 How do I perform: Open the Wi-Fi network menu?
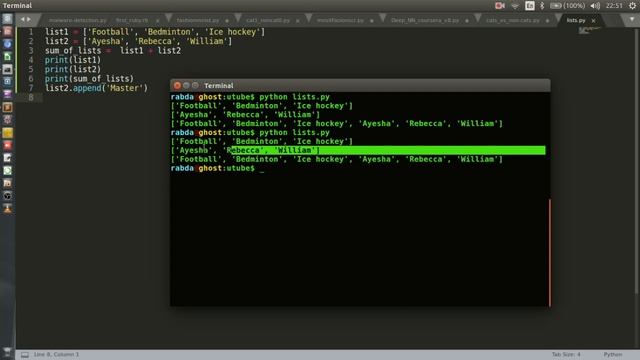click(515, 6)
